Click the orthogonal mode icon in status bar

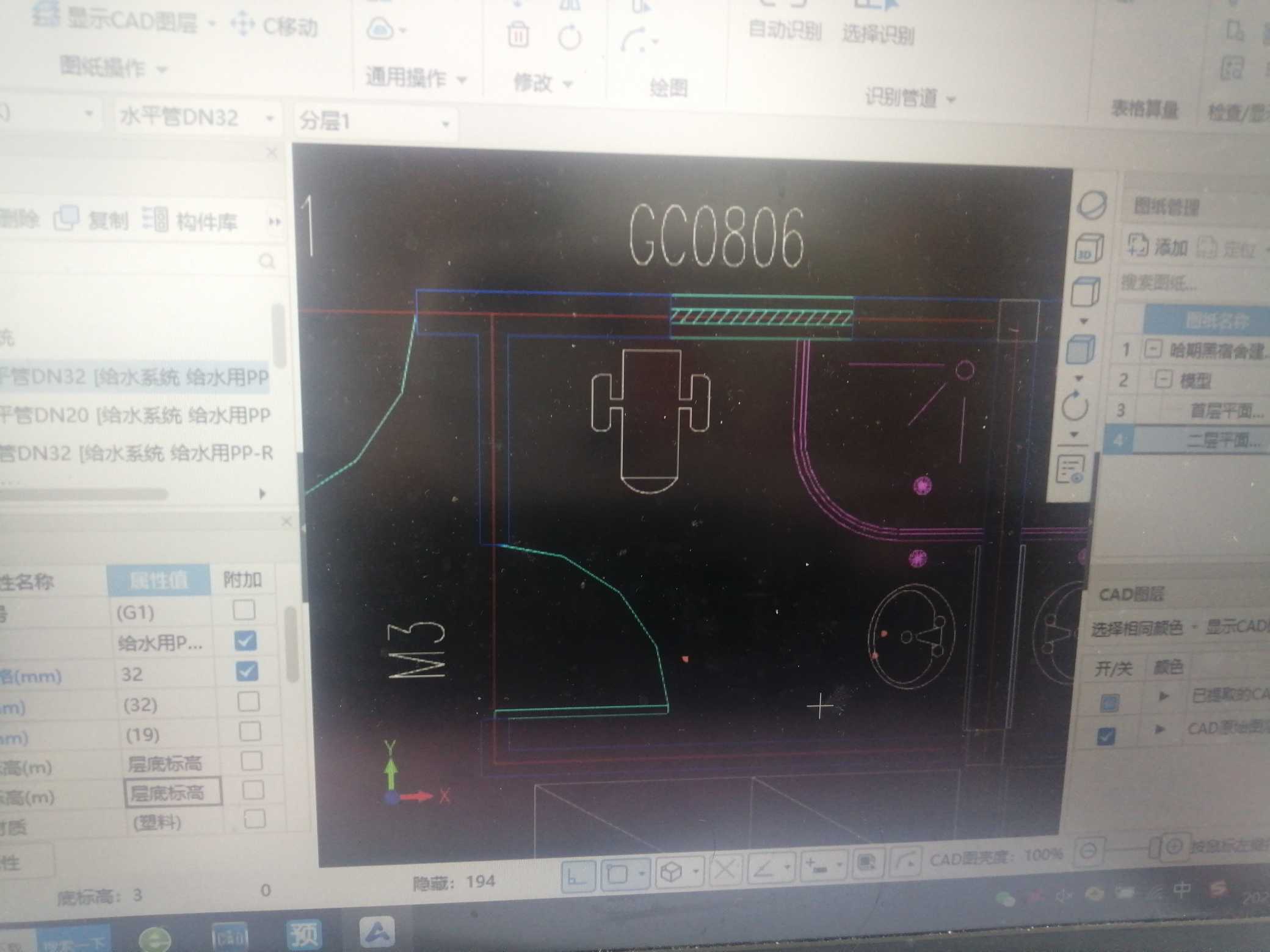point(577,877)
